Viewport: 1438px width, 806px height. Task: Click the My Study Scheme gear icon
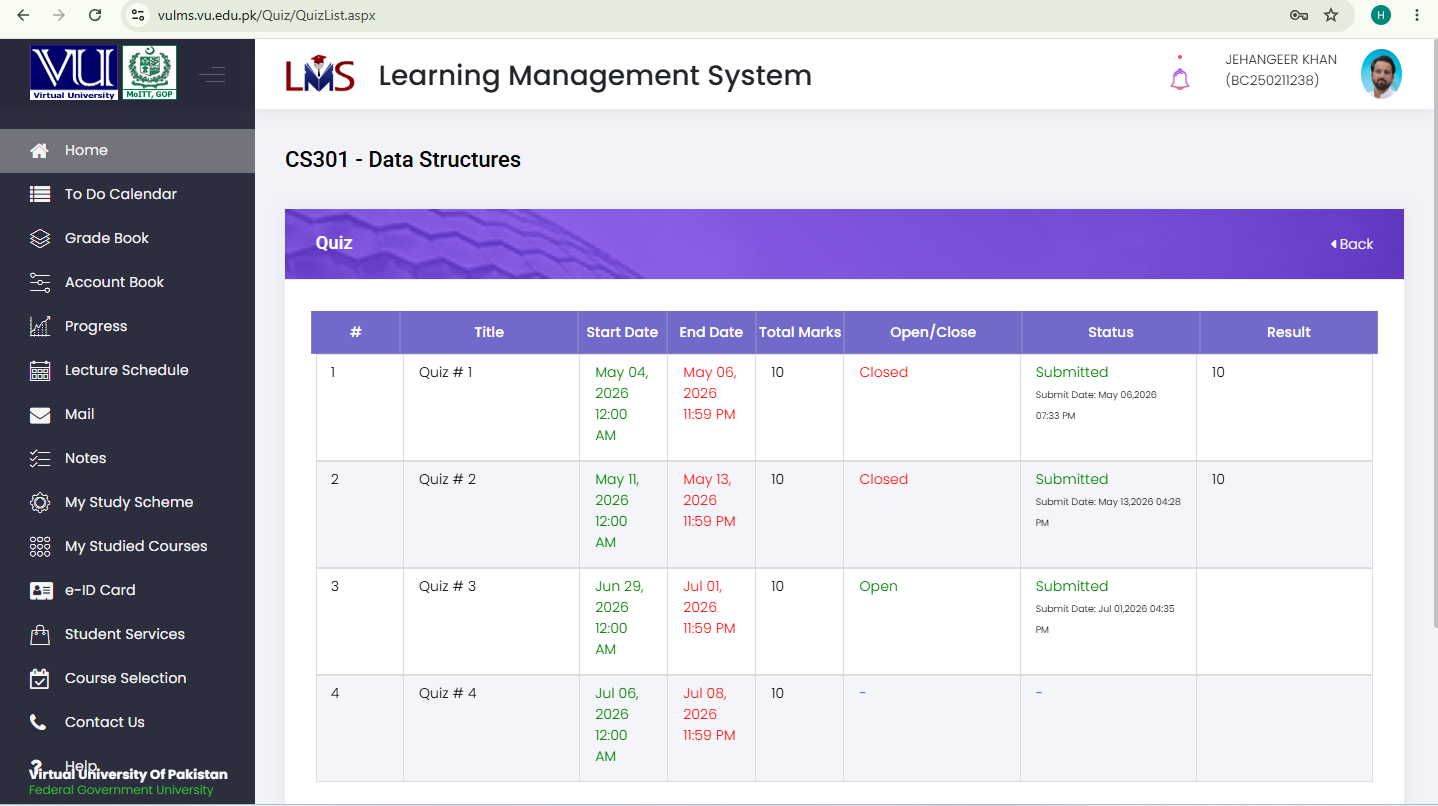click(x=39, y=503)
